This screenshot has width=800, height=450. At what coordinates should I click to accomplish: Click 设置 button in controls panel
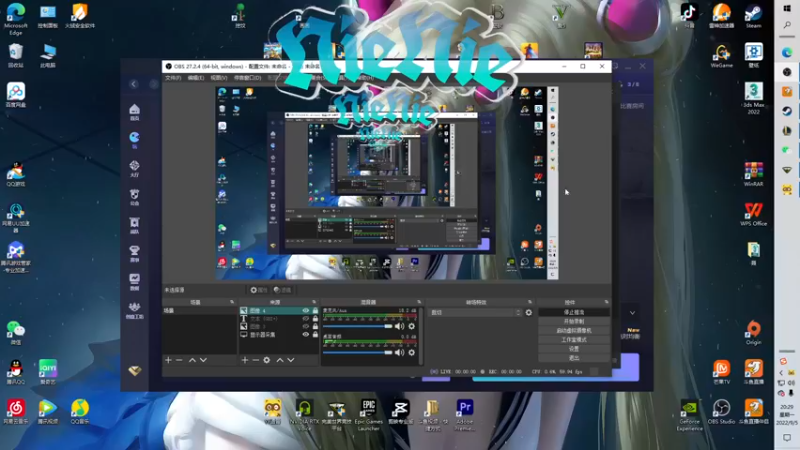pyautogui.click(x=574, y=349)
